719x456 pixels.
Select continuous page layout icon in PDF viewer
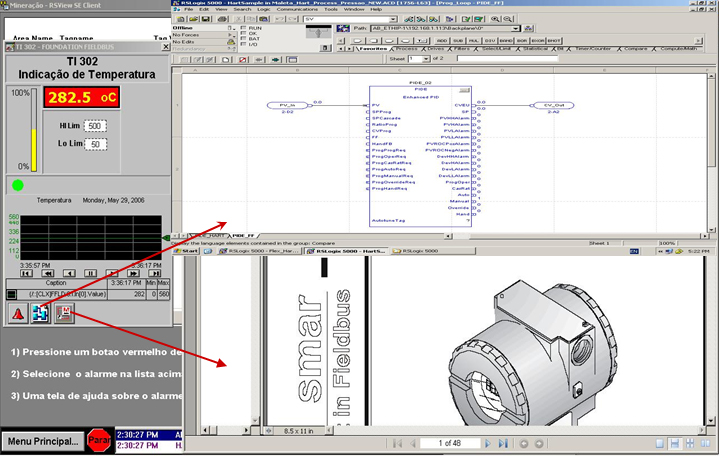click(x=675, y=444)
